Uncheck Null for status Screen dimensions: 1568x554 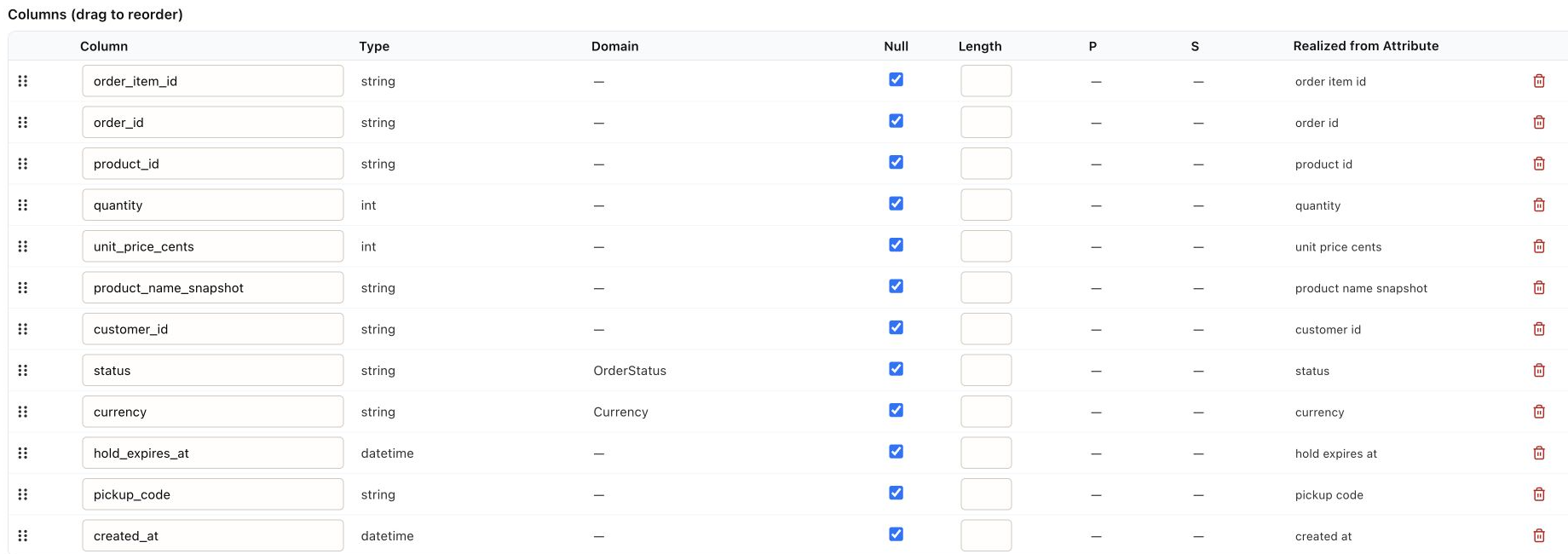[x=896, y=369]
